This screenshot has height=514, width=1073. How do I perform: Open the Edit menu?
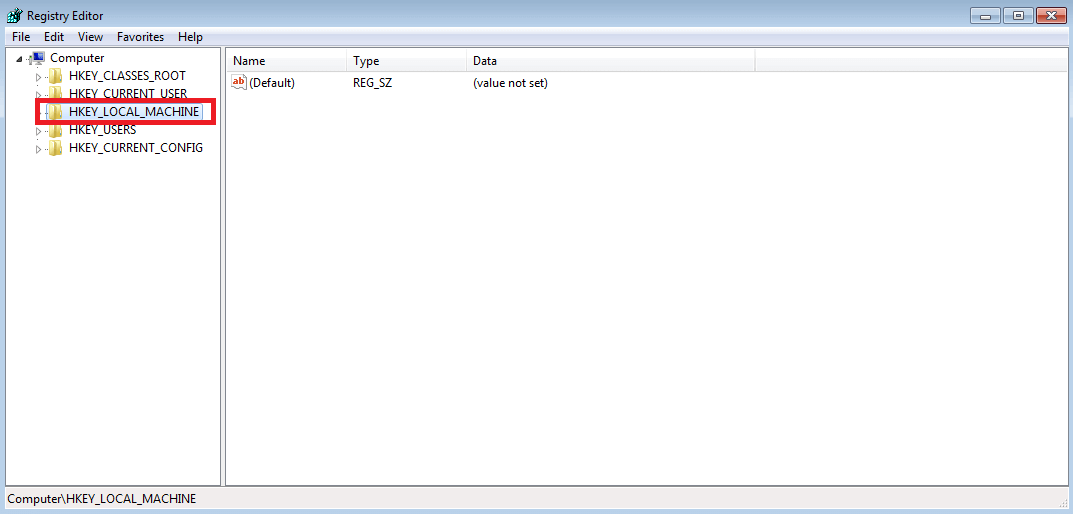click(x=54, y=37)
